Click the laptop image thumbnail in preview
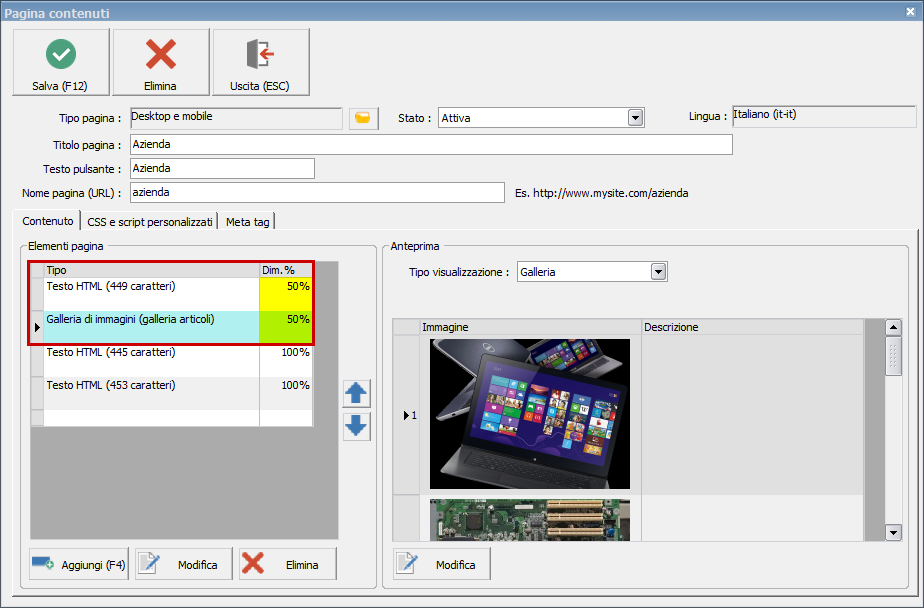 click(529, 413)
